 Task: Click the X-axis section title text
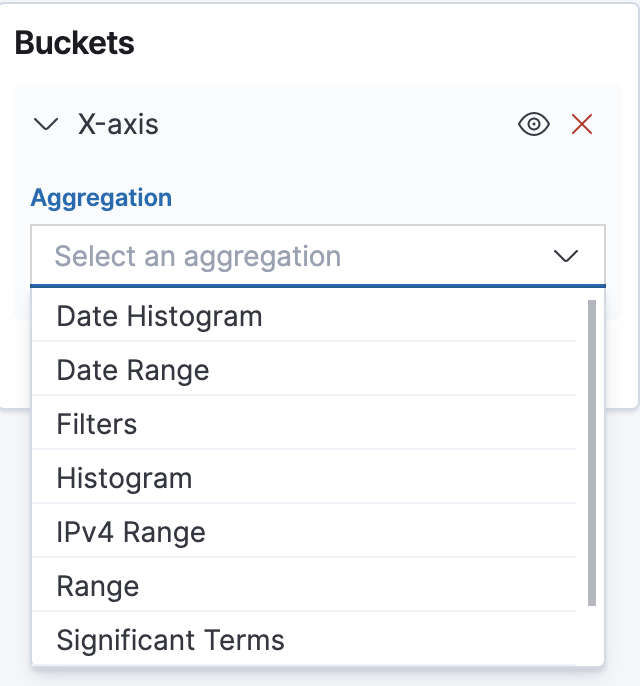[x=118, y=124]
